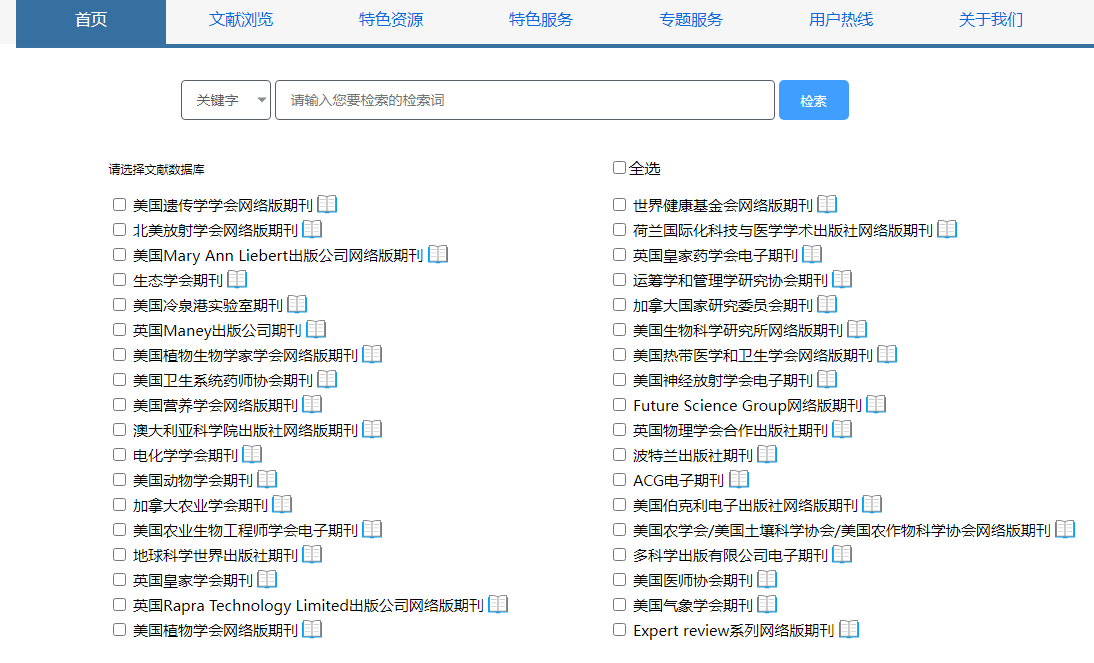Tick checkbox for 北美放射学会网络版期刊
The width and height of the screenshot is (1094, 663).
pyautogui.click(x=120, y=229)
